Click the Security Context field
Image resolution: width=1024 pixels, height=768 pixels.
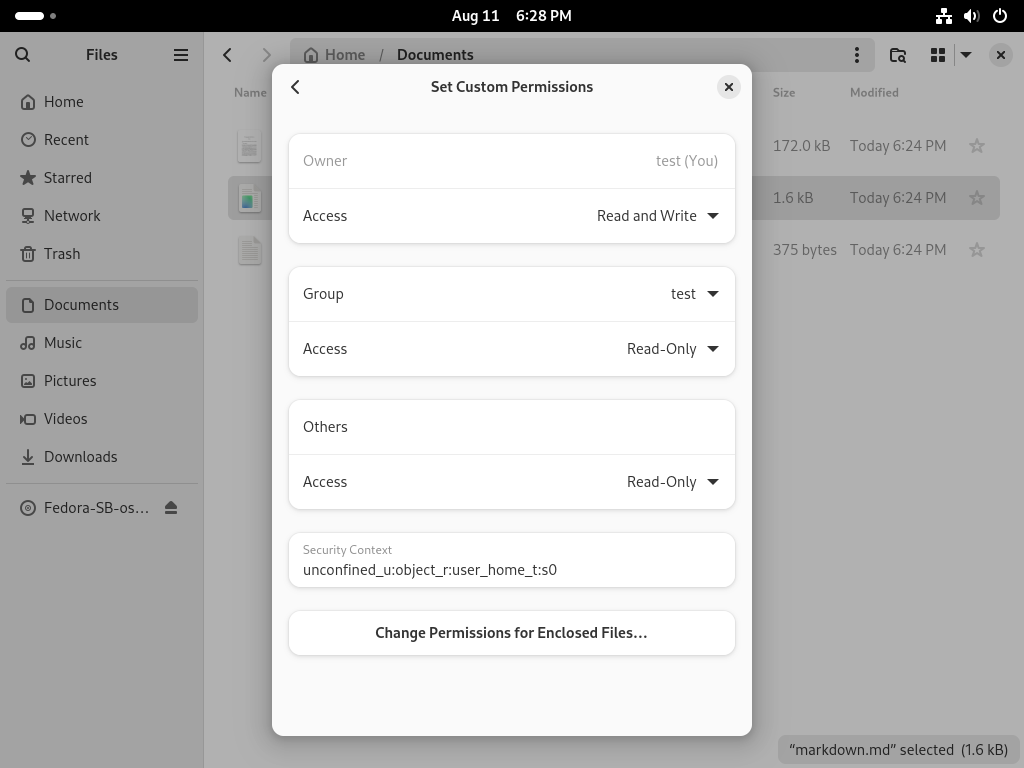pos(511,560)
